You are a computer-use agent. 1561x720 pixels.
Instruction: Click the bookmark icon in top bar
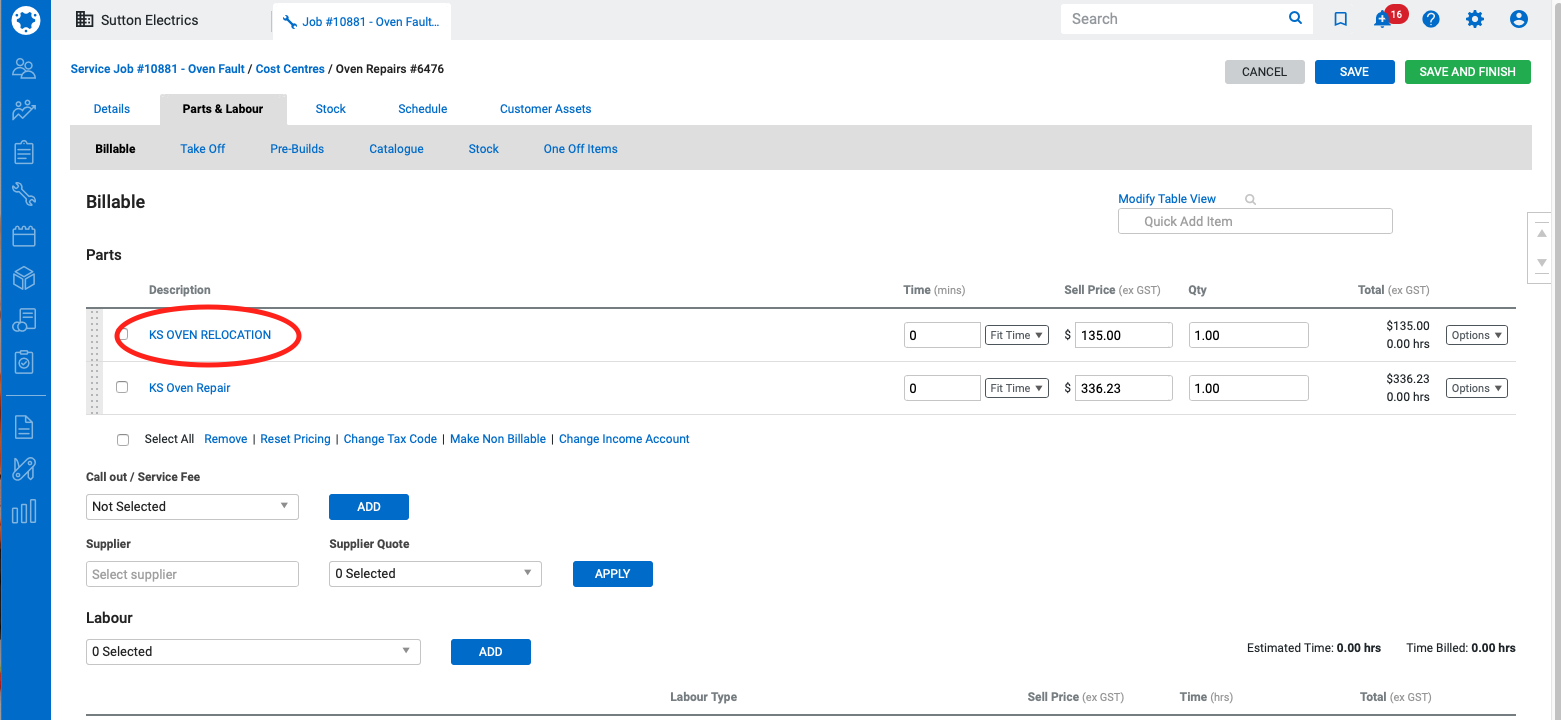(1341, 19)
